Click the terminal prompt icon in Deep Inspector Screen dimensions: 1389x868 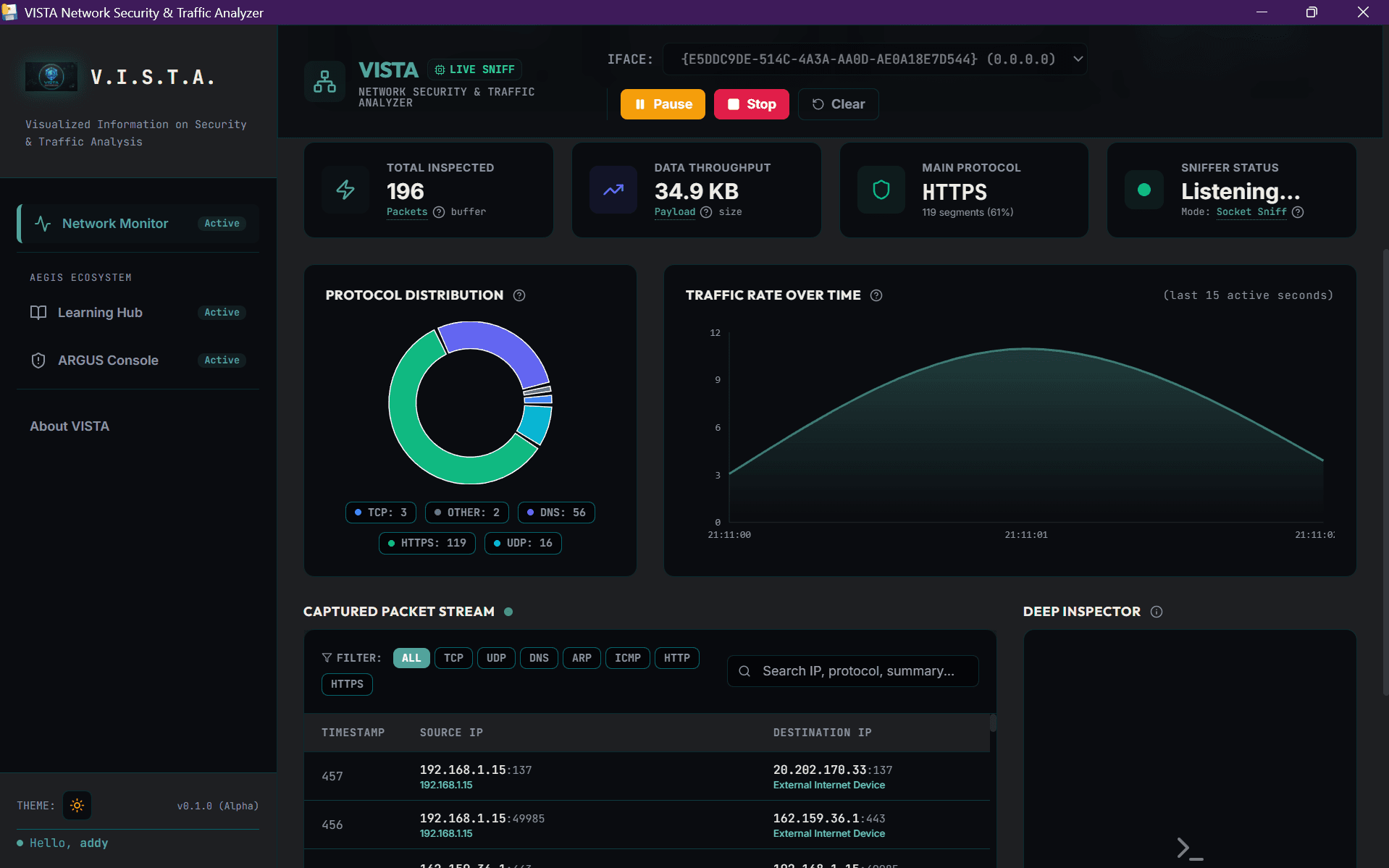[x=1190, y=848]
